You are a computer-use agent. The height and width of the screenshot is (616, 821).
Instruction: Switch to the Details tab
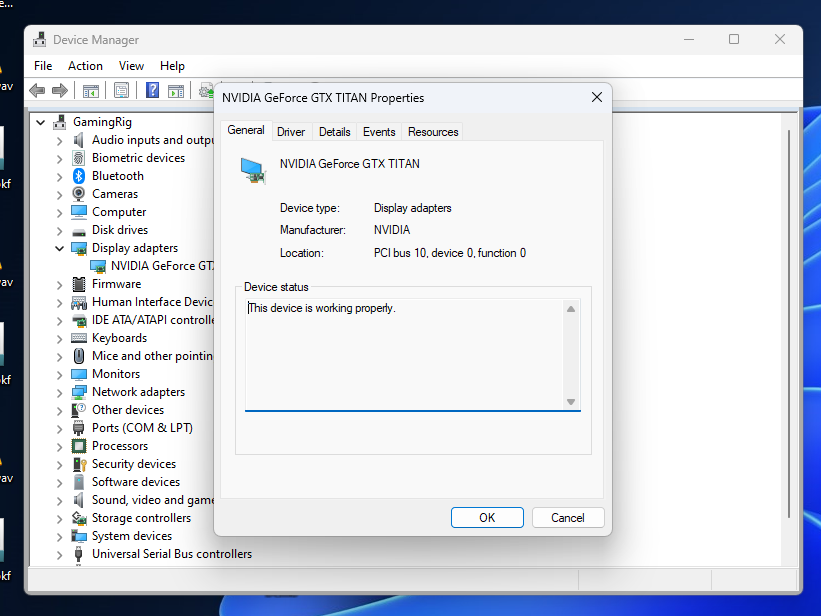pos(335,132)
